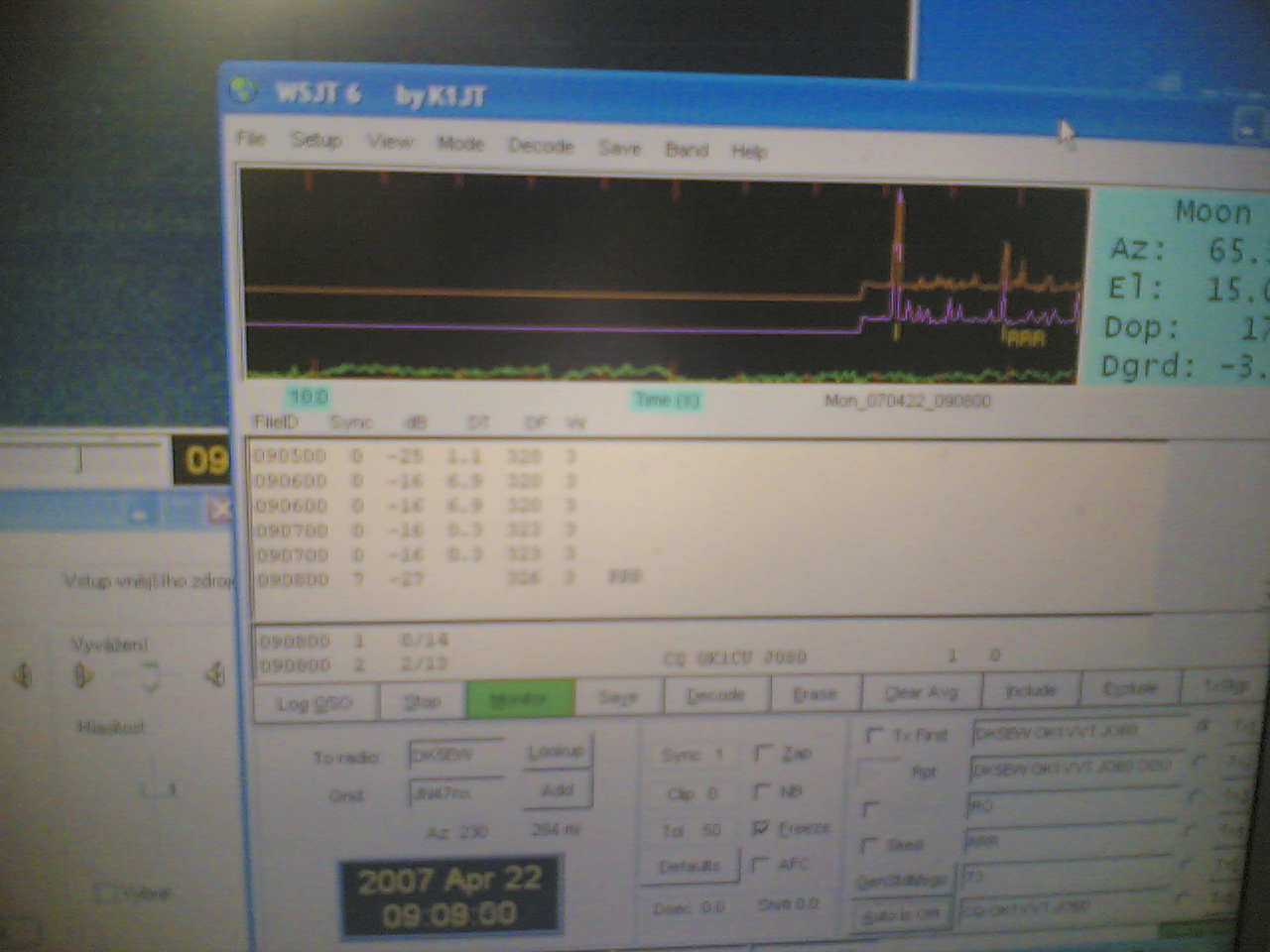Screen dimensions: 1270x952
Task: Click the WSJT globe icon in title bar
Action: pyautogui.click(x=244, y=90)
